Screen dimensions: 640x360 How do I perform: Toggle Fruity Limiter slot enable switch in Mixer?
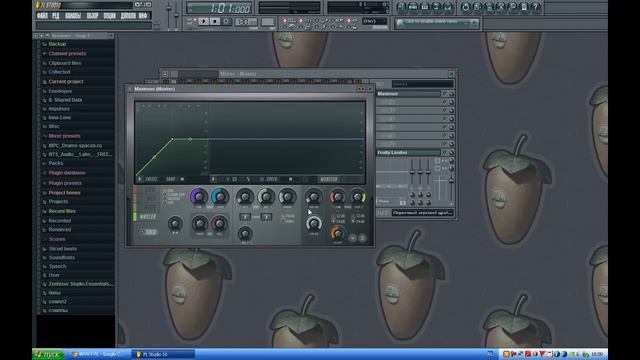[x=444, y=152]
